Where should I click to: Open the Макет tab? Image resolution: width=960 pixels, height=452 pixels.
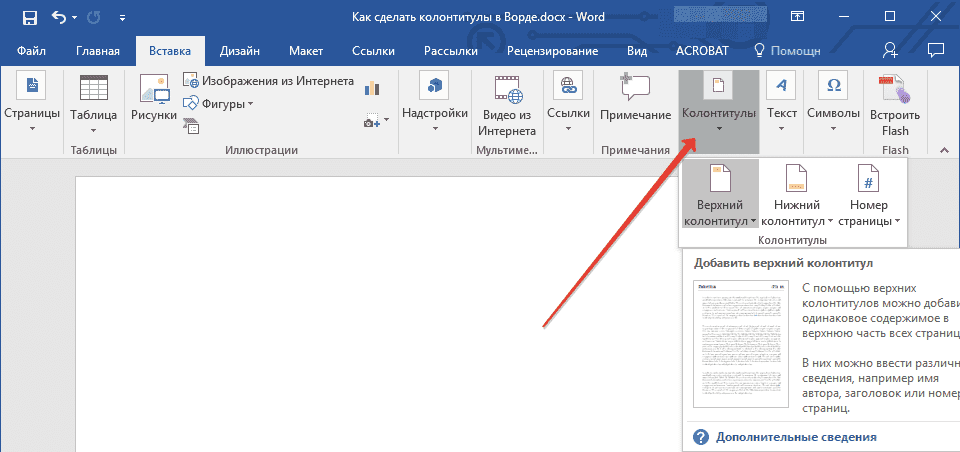[306, 51]
